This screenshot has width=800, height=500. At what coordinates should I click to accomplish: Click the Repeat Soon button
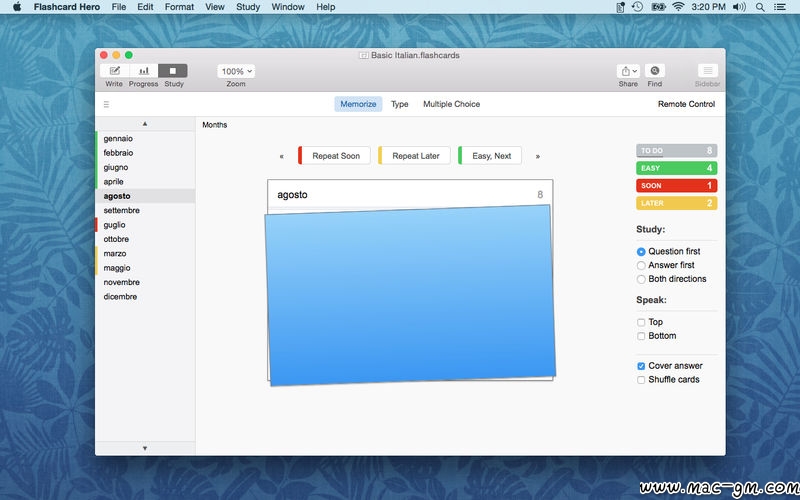click(334, 156)
